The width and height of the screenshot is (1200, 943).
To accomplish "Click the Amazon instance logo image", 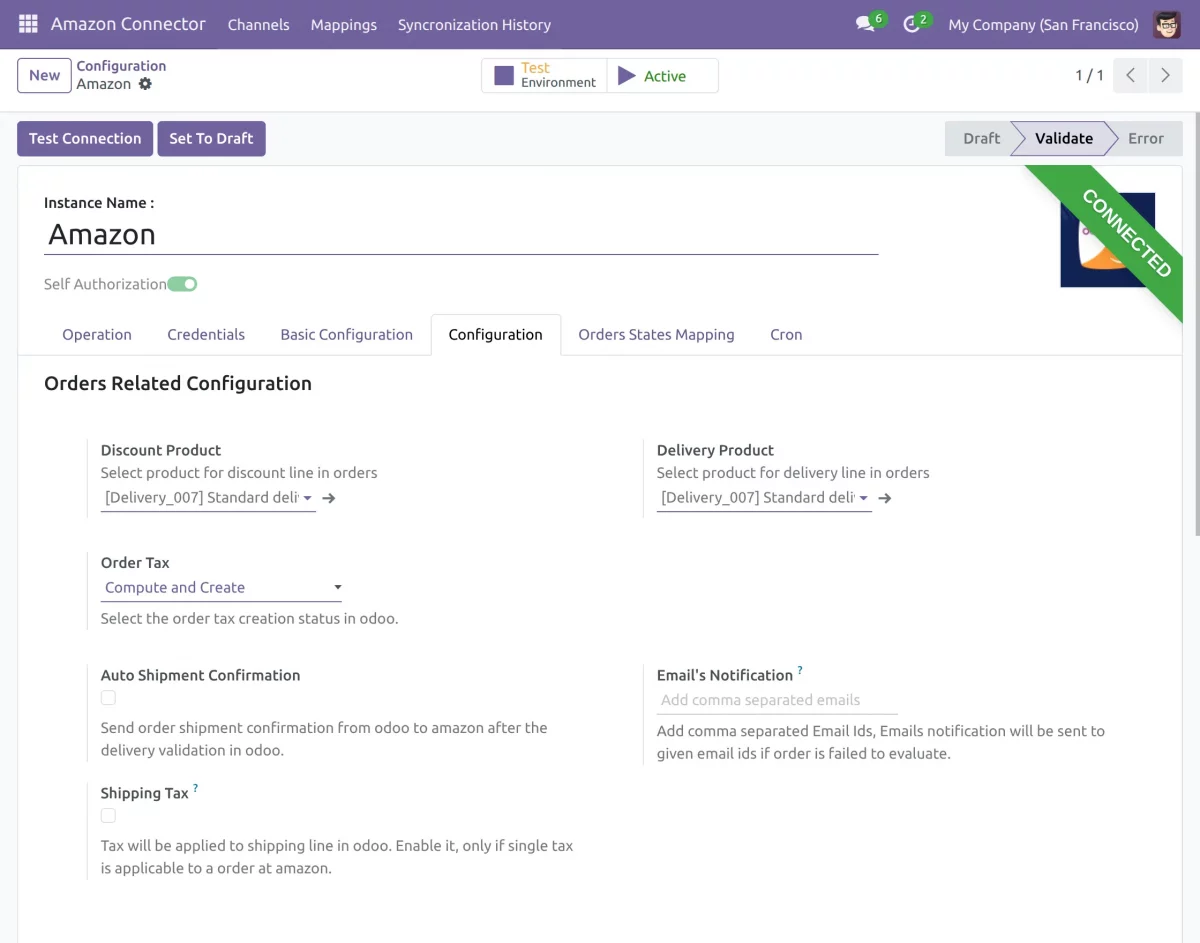I will coord(1107,240).
